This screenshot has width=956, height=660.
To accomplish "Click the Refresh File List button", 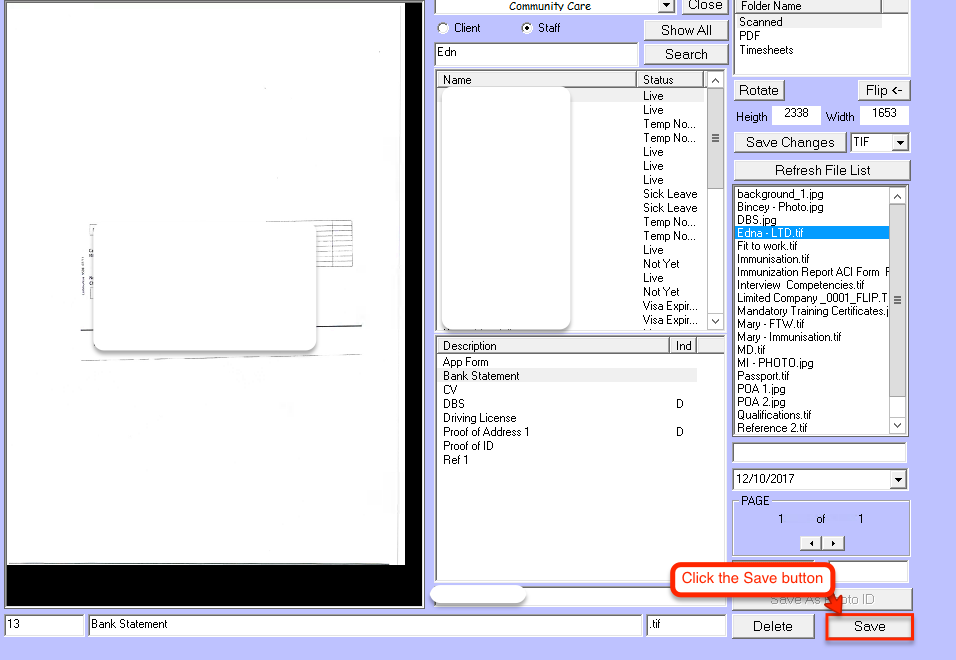I will pos(822,170).
